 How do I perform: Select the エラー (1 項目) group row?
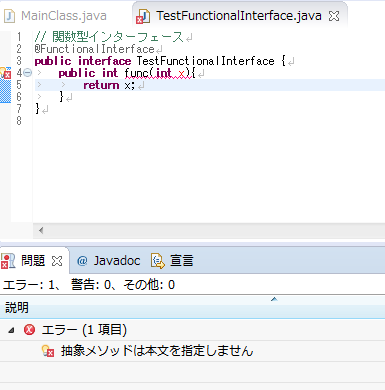[192, 330]
